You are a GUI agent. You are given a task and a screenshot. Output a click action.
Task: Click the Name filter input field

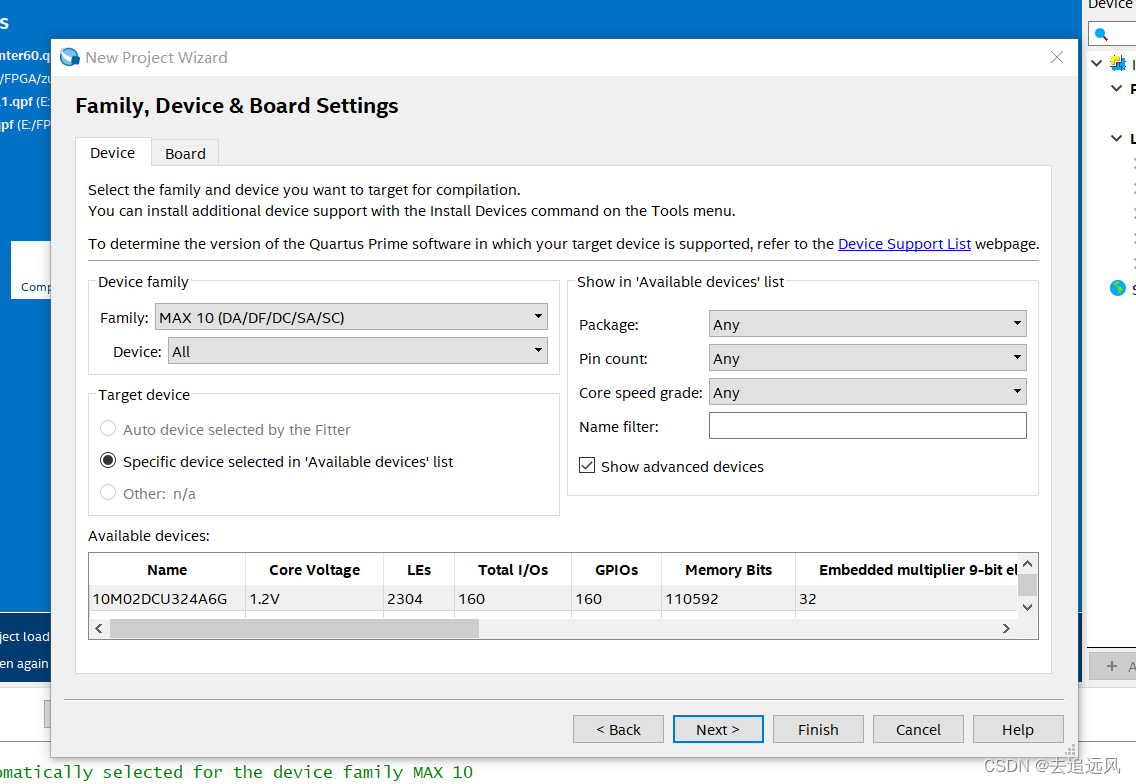[x=867, y=426]
